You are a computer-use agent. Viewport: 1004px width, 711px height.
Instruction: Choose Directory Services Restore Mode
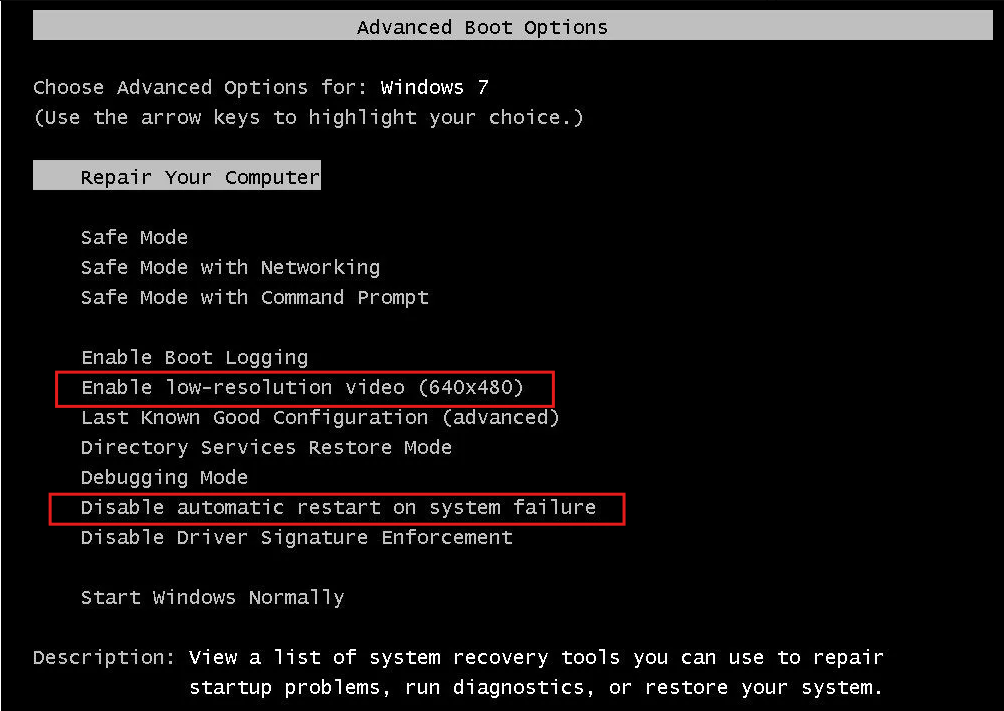(266, 447)
